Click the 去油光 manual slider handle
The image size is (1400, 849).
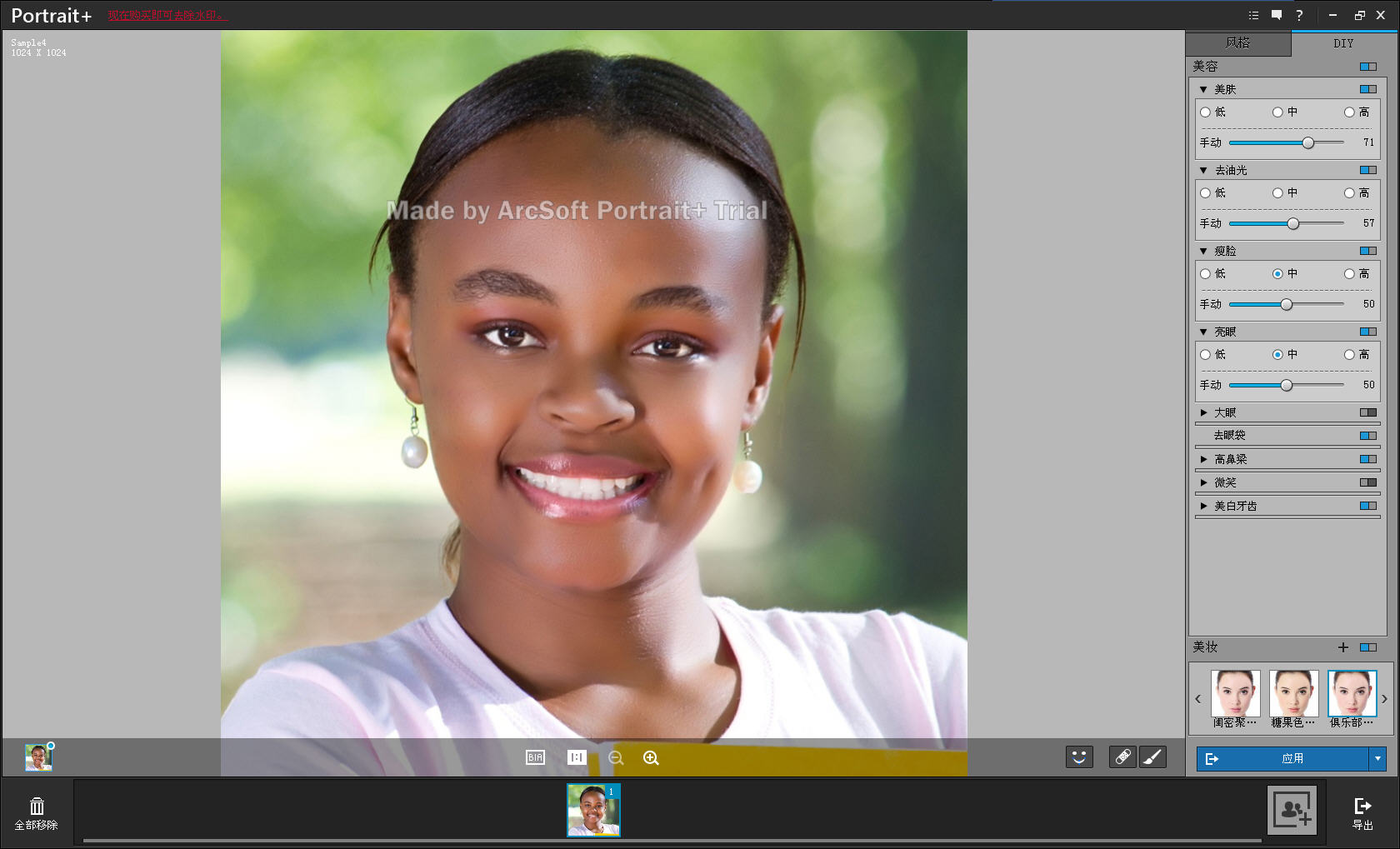[x=1293, y=224]
